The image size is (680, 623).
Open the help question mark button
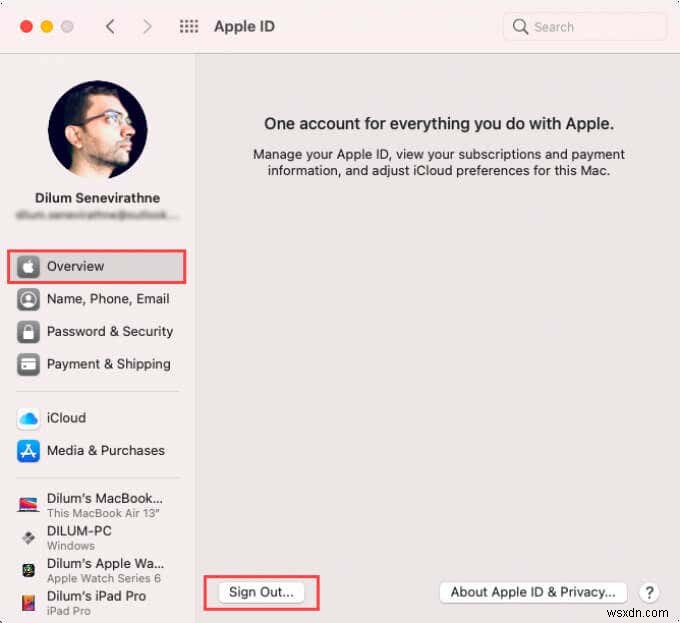tap(649, 592)
